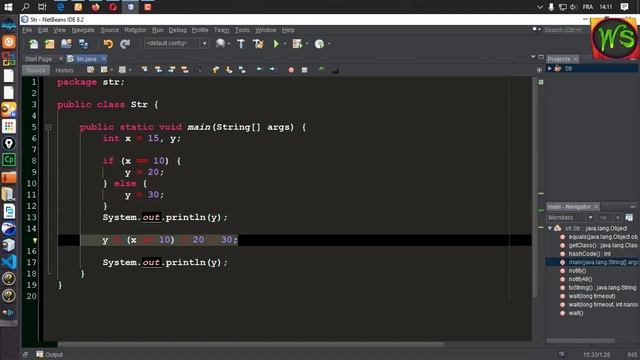Image resolution: width=640 pixels, height=360 pixels.
Task: Open the Output window icon in status bar
Action: [40, 354]
